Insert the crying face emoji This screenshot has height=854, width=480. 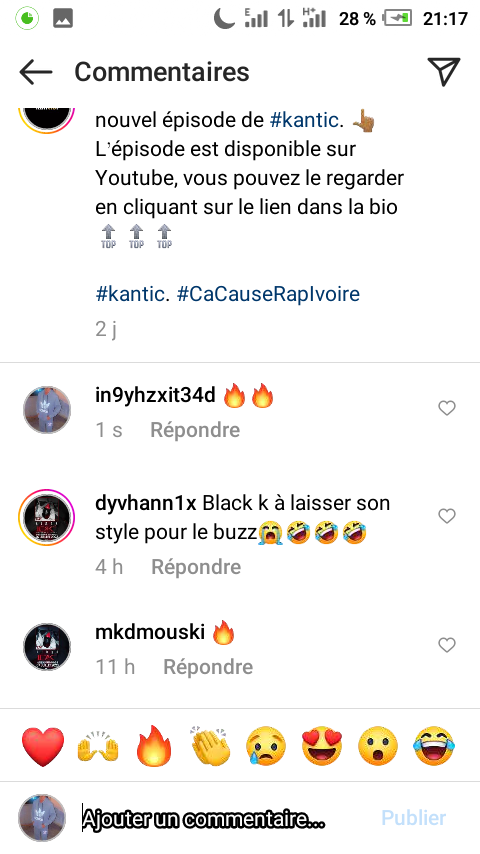(266, 746)
